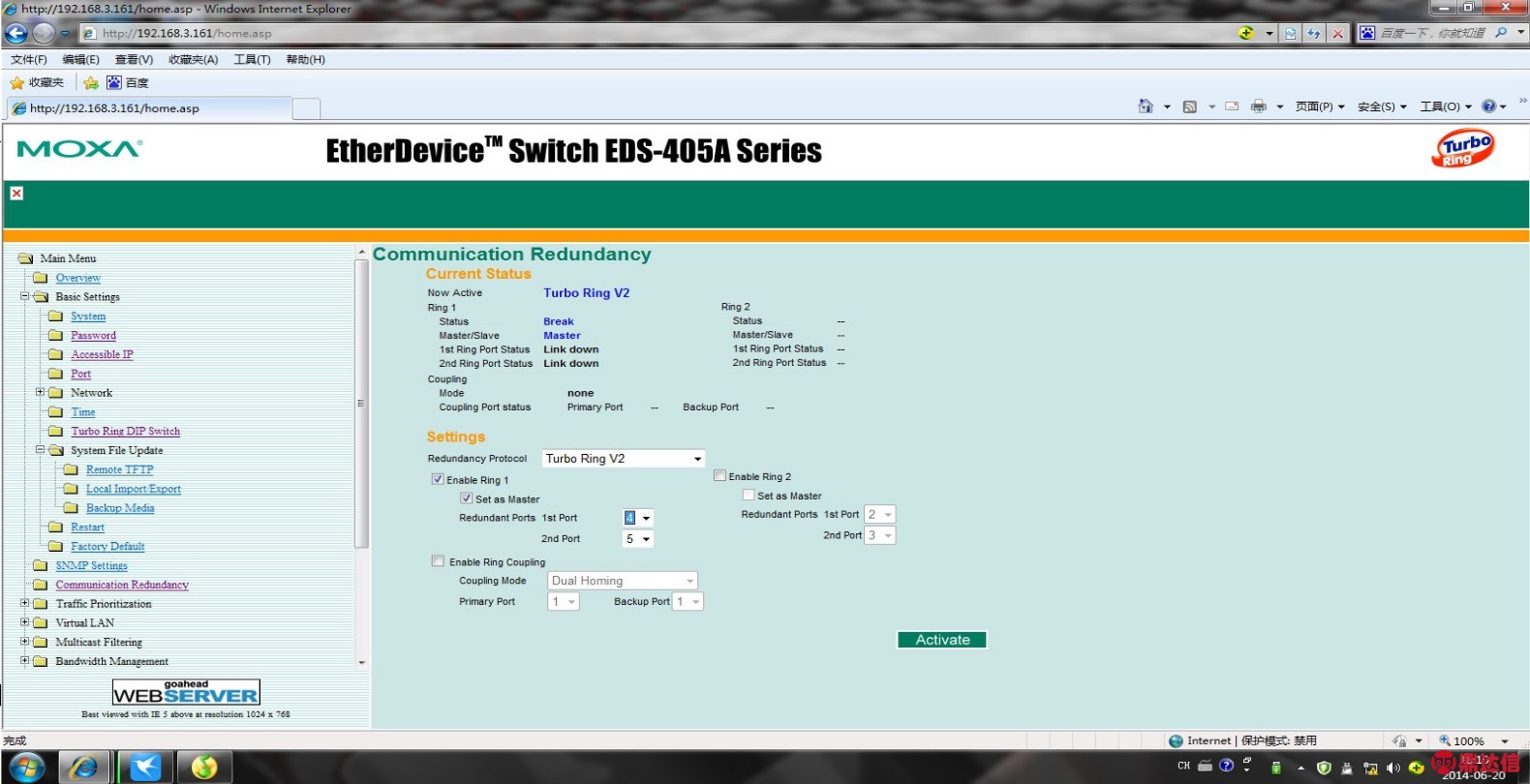Click the Baidu favorites bar shortcut
Image resolution: width=1530 pixels, height=784 pixels.
click(x=127, y=83)
